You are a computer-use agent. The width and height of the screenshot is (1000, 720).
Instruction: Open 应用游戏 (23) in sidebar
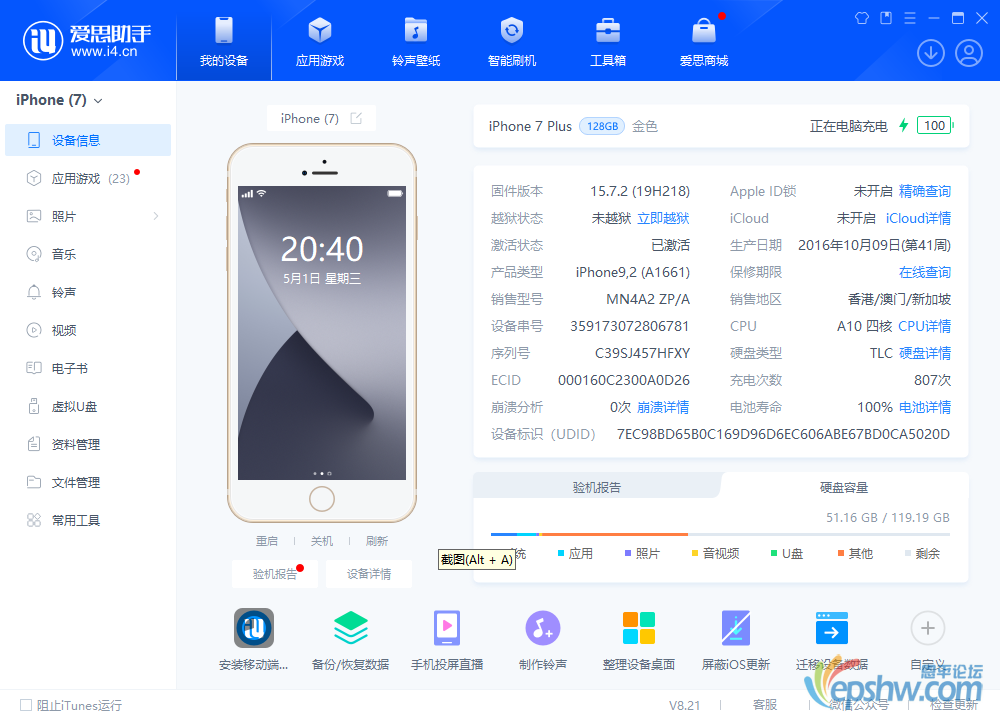88,179
